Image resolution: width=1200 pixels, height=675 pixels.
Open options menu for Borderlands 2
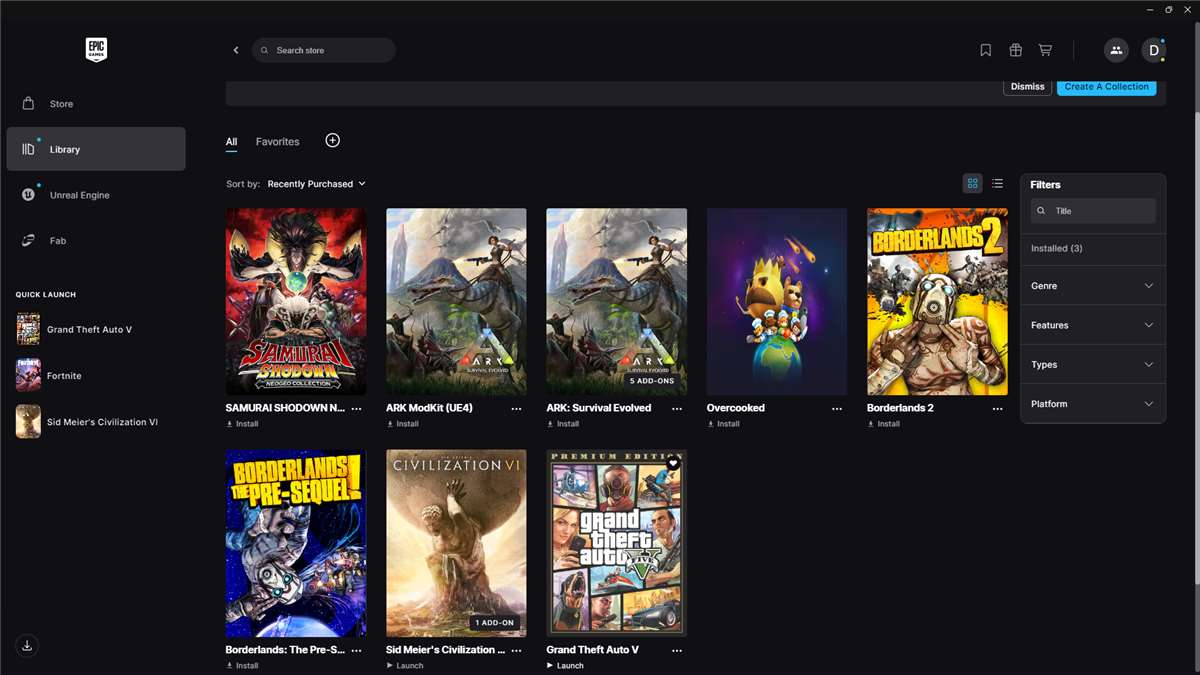click(x=997, y=409)
